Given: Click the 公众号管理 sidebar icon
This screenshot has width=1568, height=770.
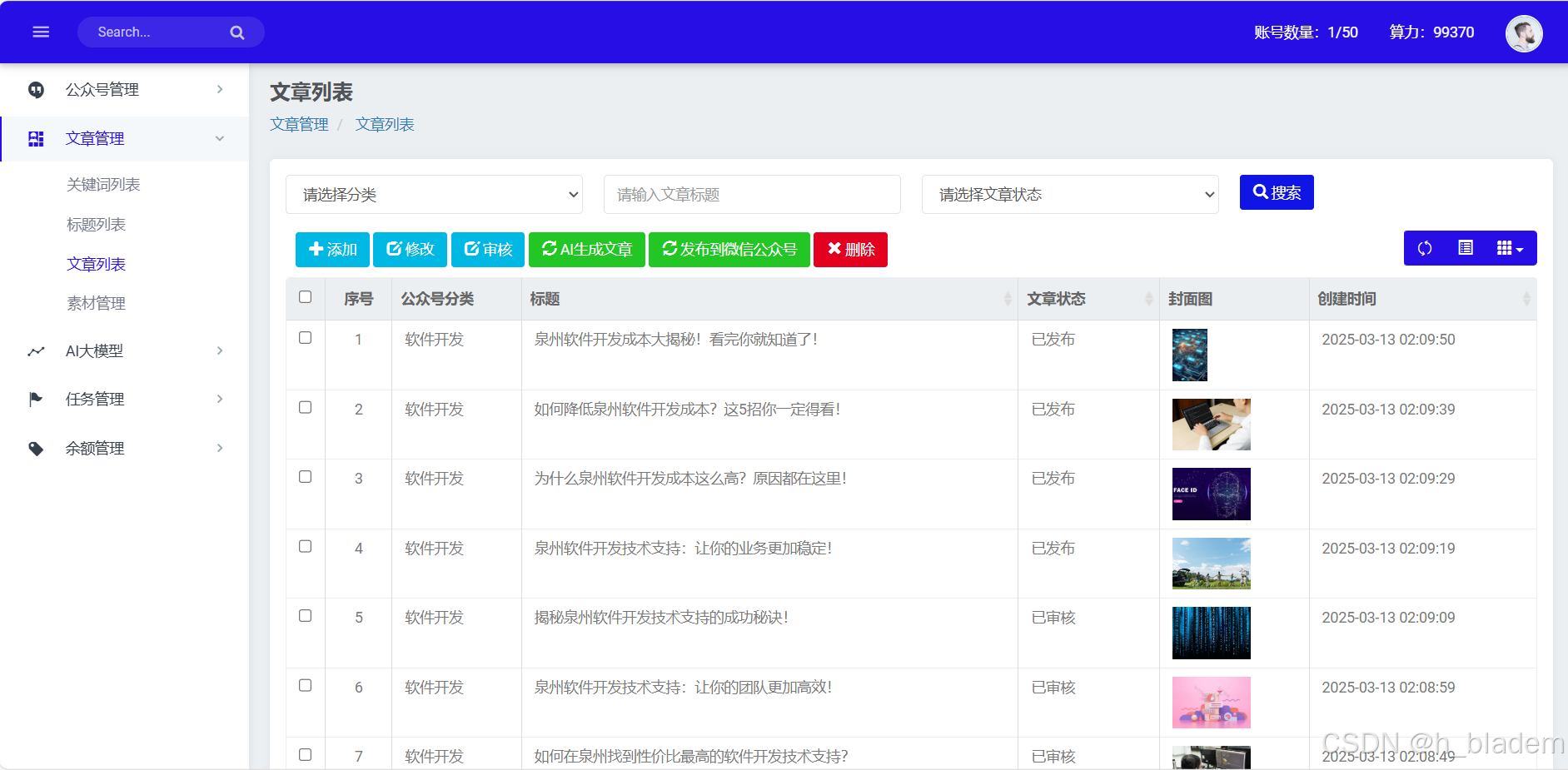Looking at the screenshot, I should pos(36,90).
